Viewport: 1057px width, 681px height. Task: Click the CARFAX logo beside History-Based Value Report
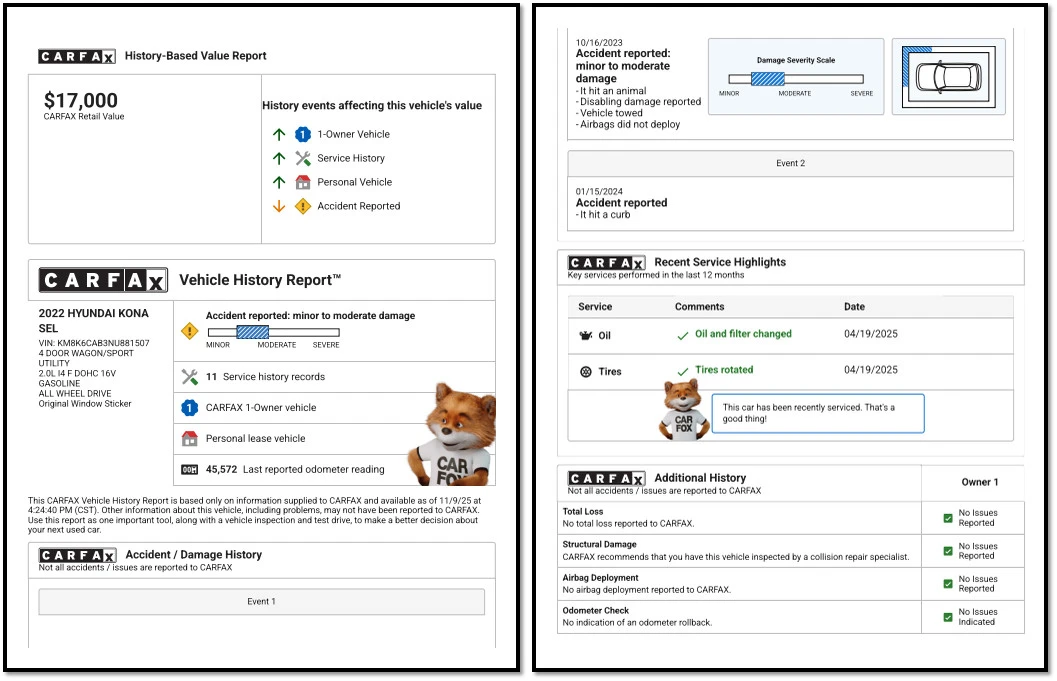point(77,57)
